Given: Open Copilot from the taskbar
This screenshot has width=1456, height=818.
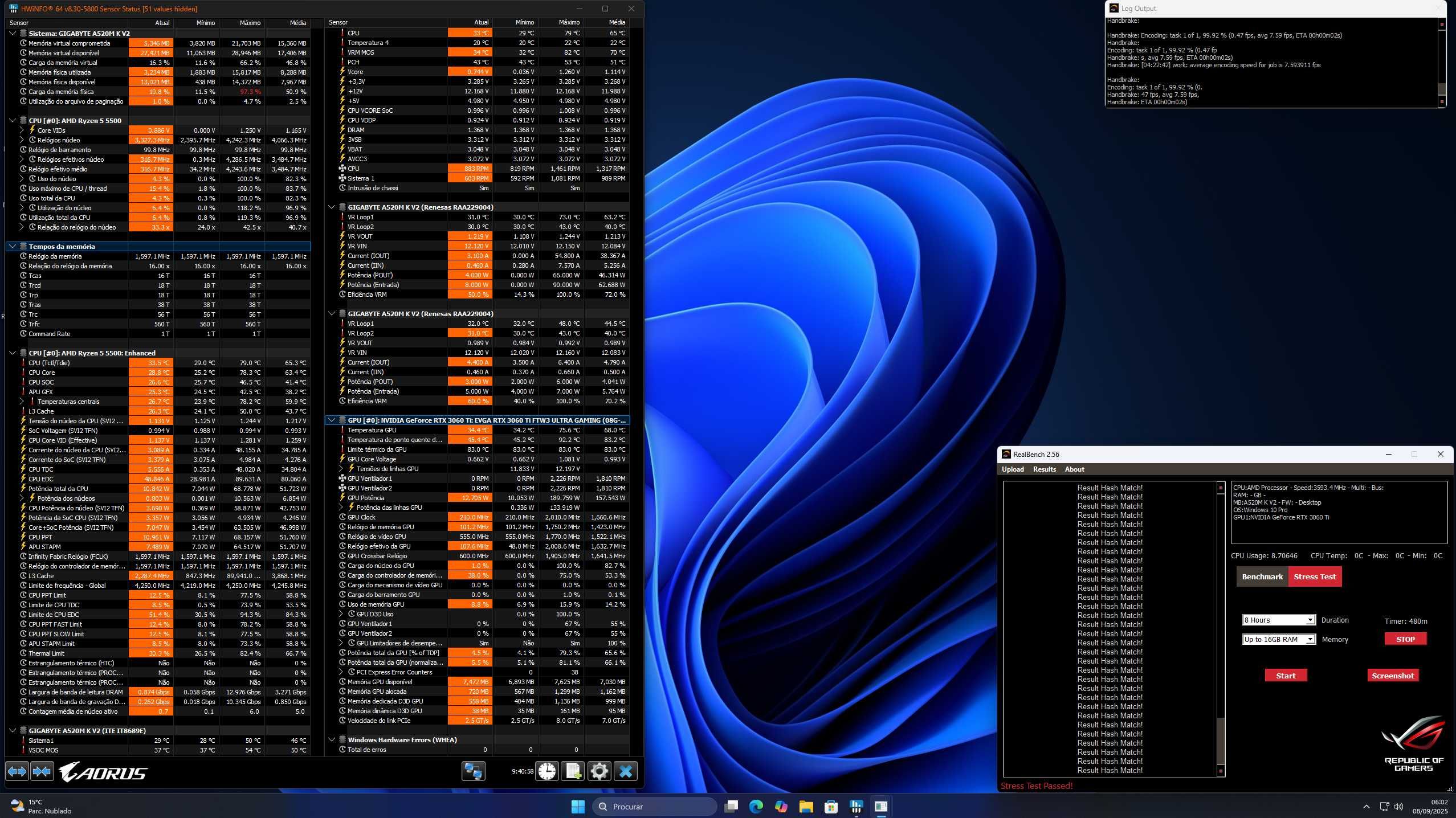Looking at the screenshot, I should (x=781, y=806).
